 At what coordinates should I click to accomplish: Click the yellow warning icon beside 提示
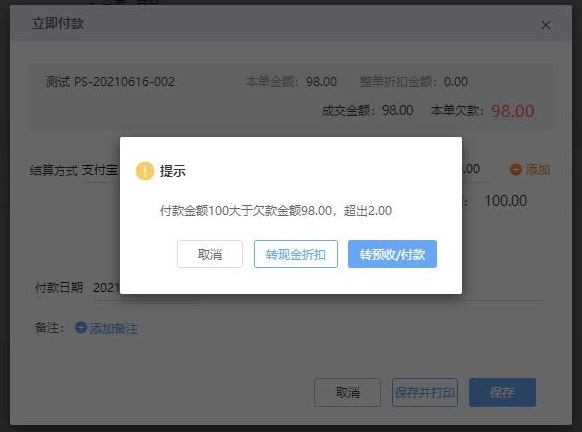click(145, 171)
